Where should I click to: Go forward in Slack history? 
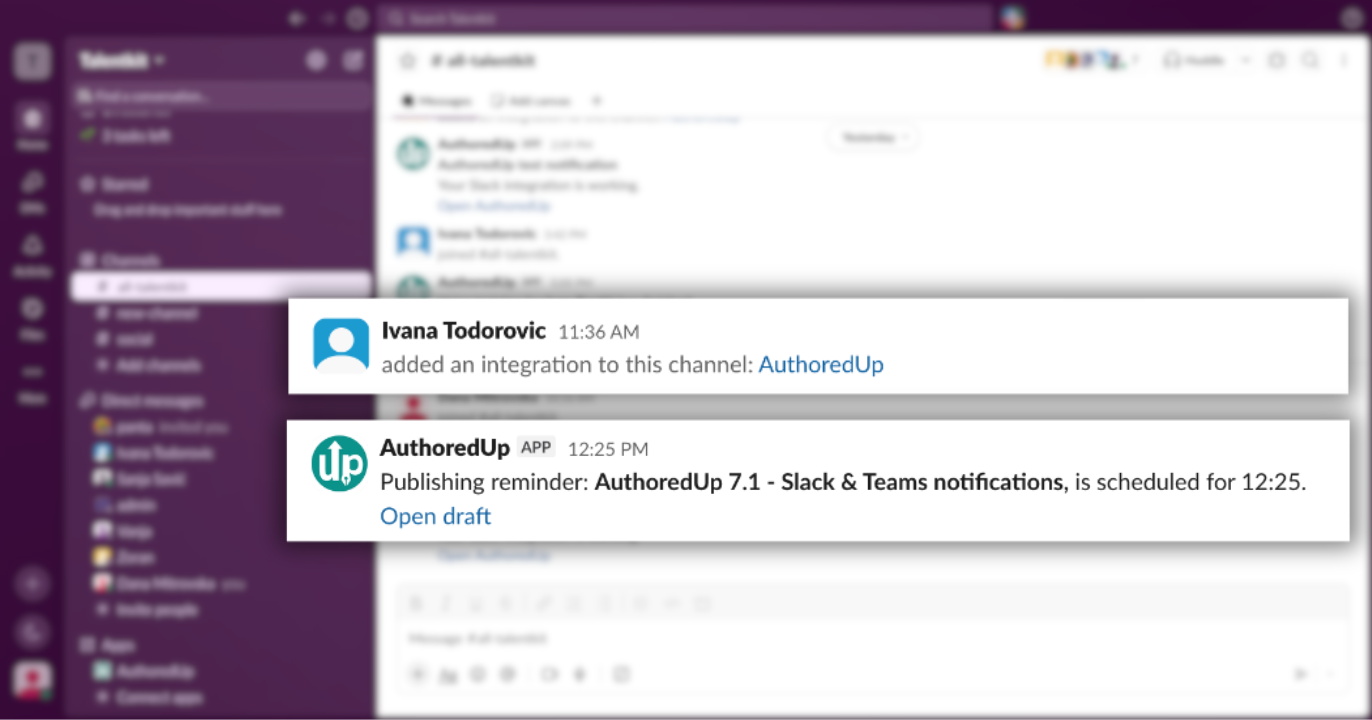(327, 18)
